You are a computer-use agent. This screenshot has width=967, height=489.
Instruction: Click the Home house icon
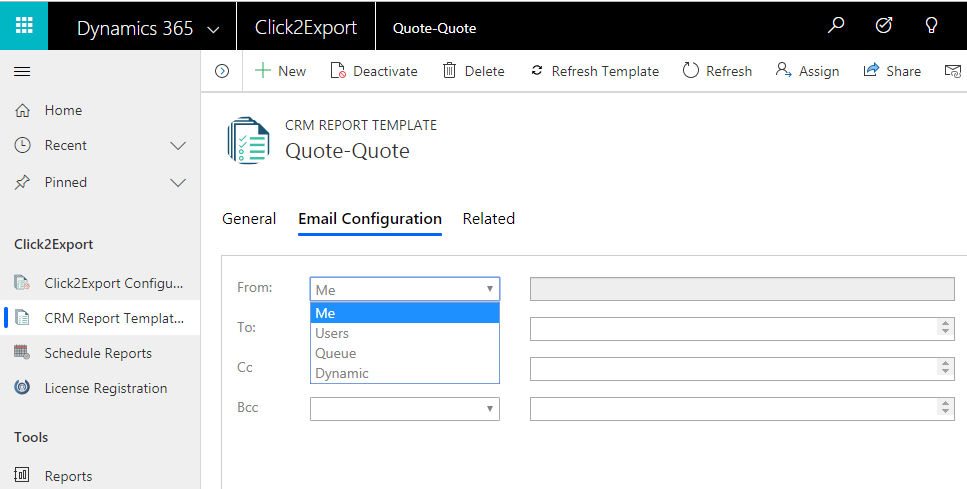(22, 110)
